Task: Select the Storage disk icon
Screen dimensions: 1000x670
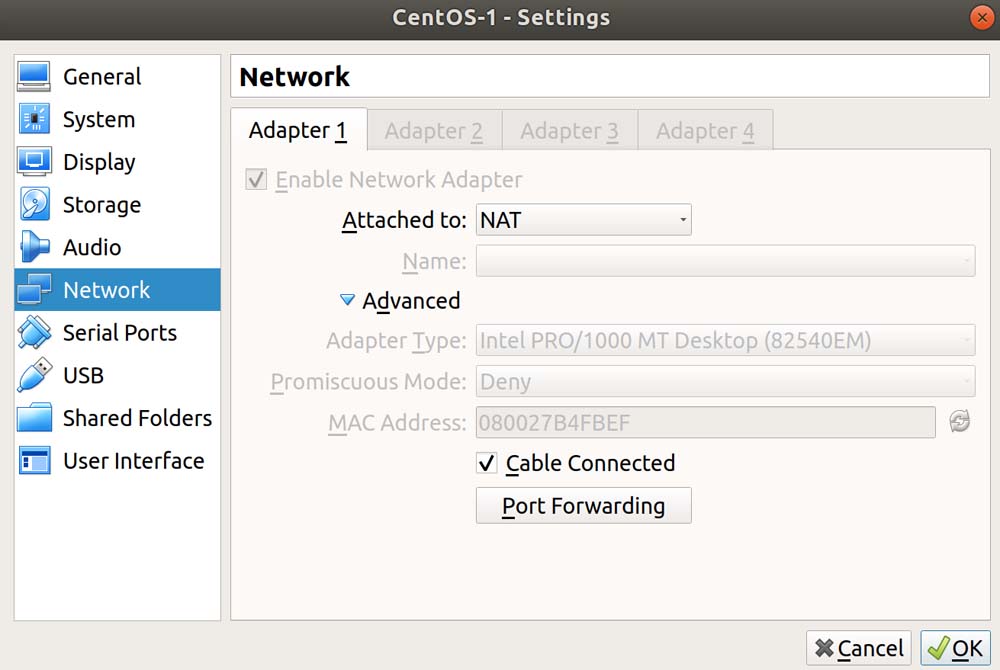Action: click(34, 205)
